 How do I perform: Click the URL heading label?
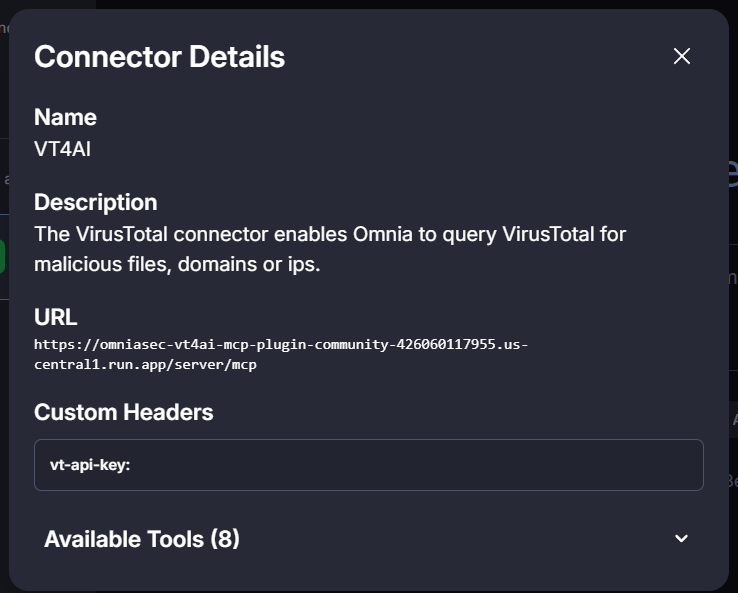(x=55, y=318)
